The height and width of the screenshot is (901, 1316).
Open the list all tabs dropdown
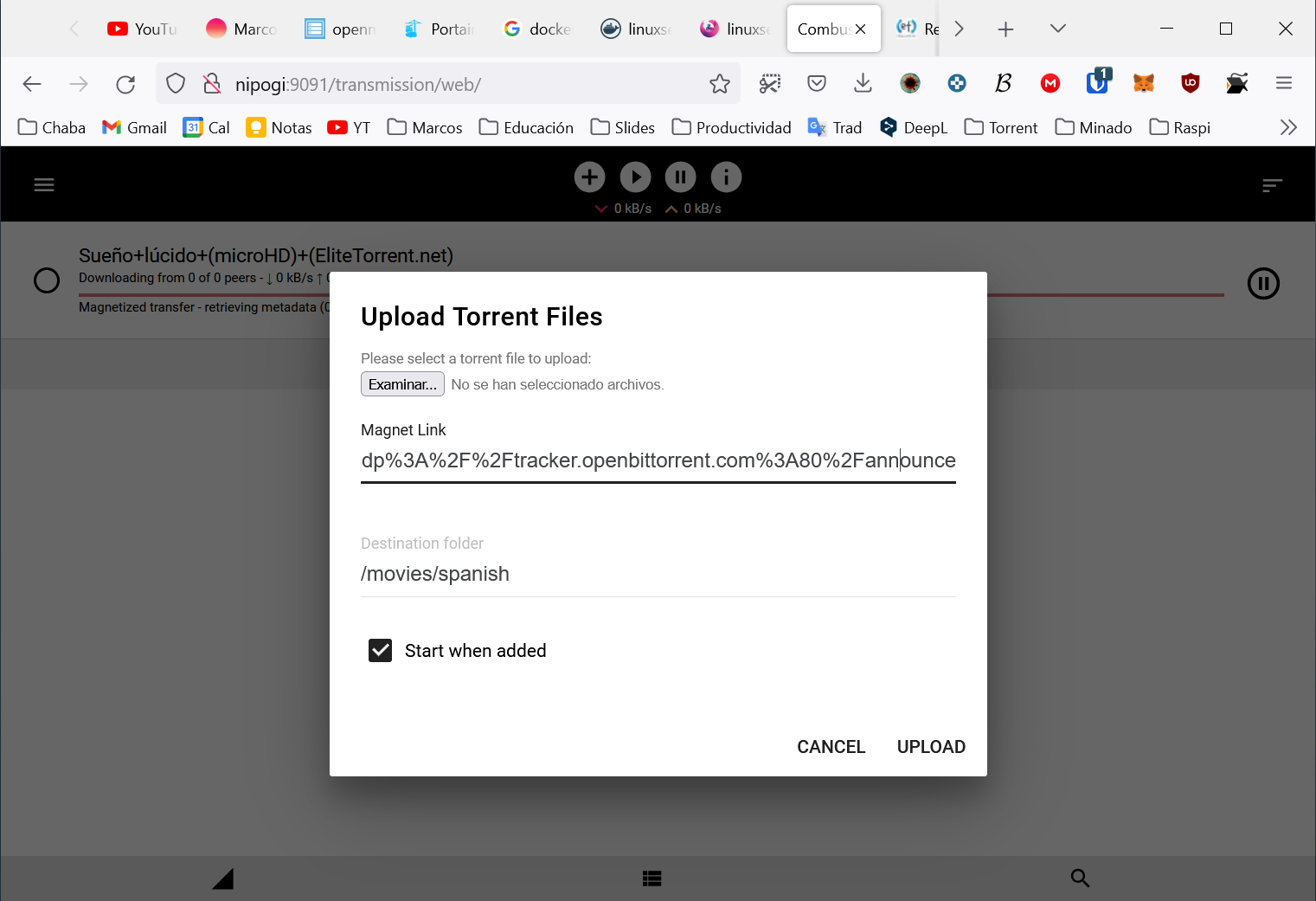coord(1057,29)
